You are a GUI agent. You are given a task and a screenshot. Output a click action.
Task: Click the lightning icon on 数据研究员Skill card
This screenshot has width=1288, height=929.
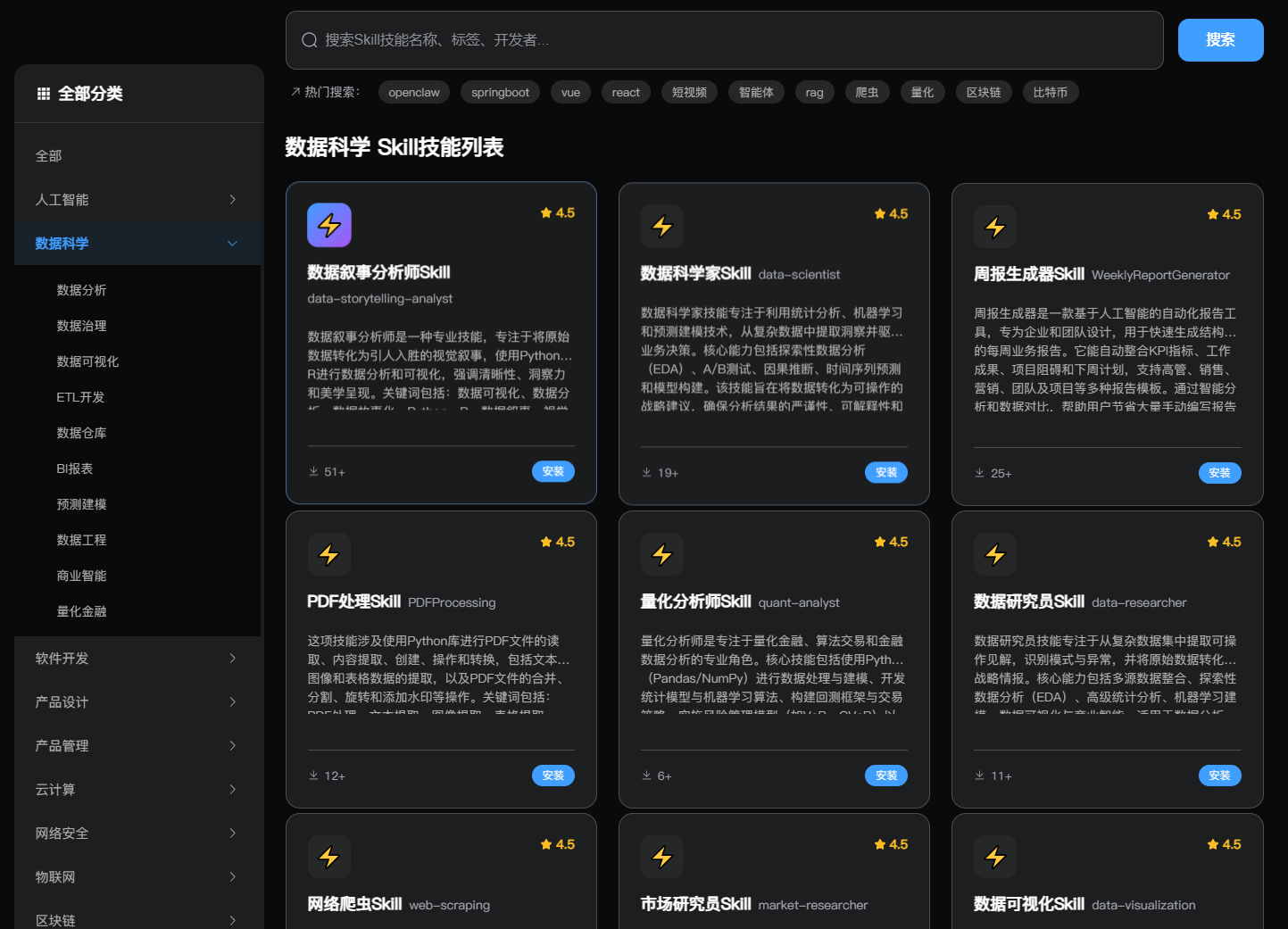pos(995,554)
